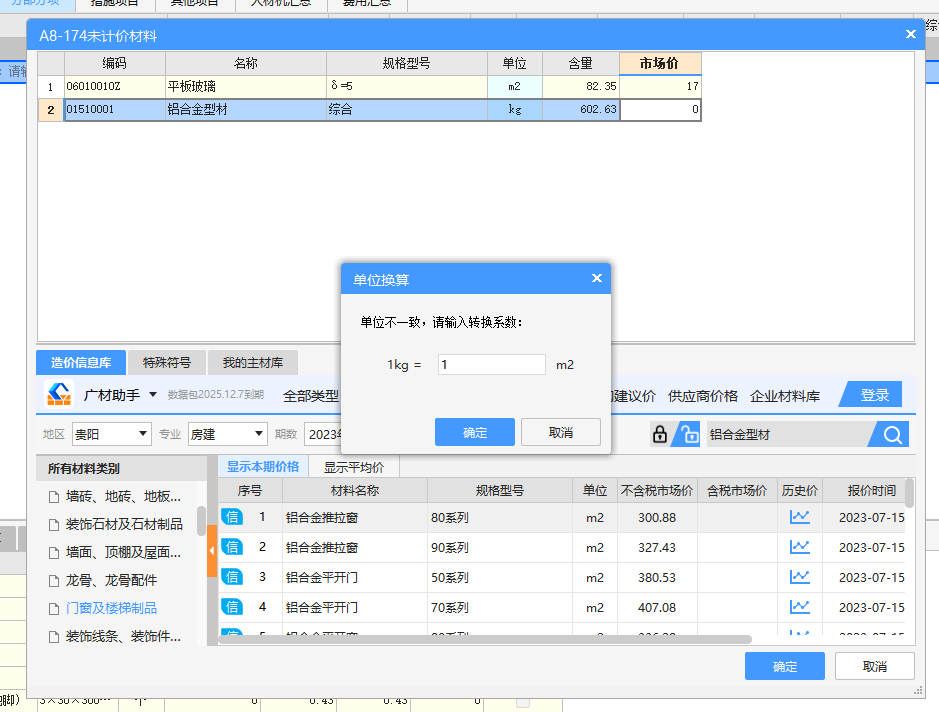Click the 信 badge on row 4

click(x=232, y=607)
